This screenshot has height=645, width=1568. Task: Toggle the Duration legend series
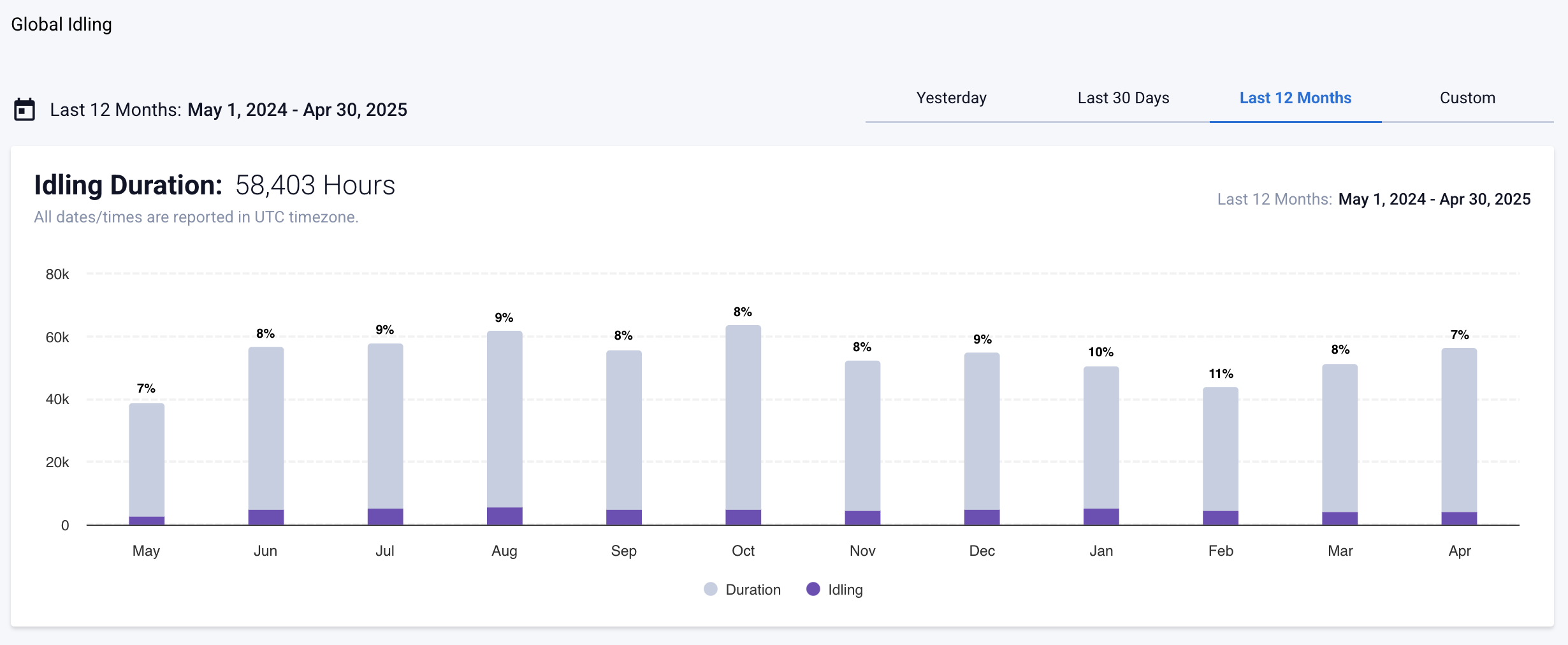click(753, 590)
